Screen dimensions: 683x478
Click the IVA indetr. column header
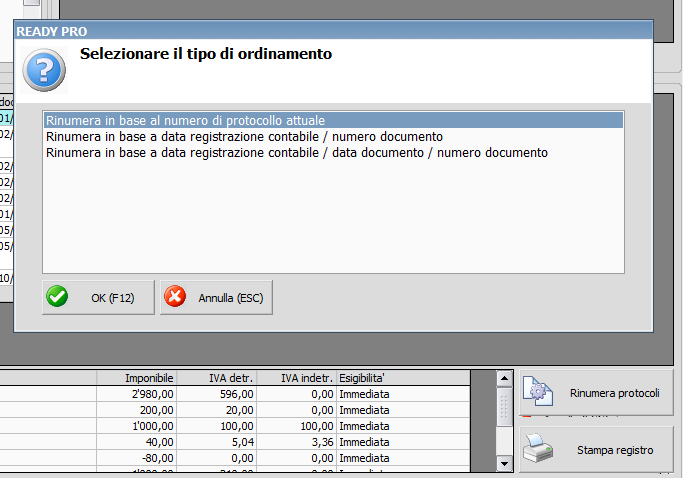(297, 378)
